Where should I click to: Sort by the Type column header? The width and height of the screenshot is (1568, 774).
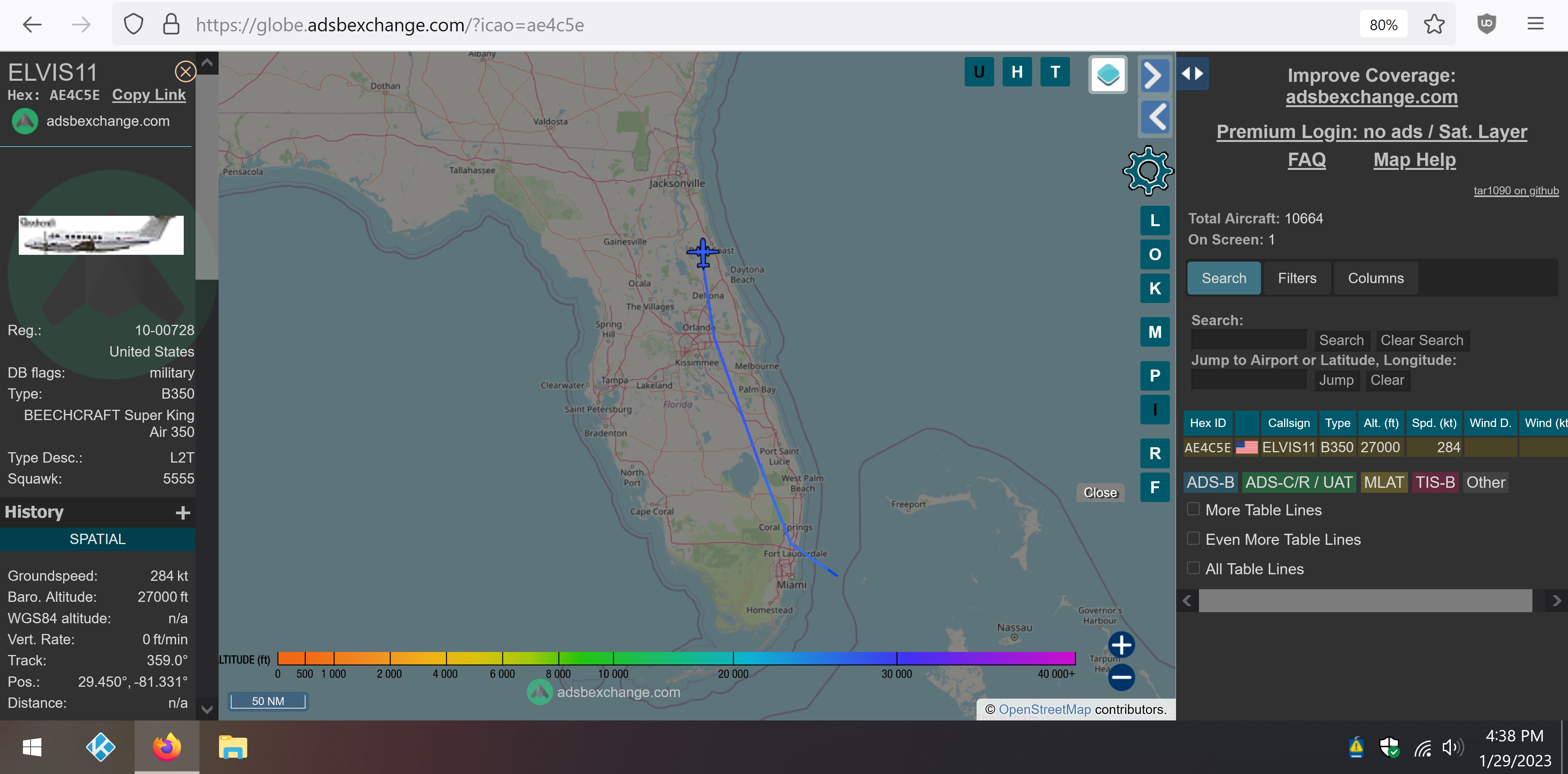coord(1337,423)
